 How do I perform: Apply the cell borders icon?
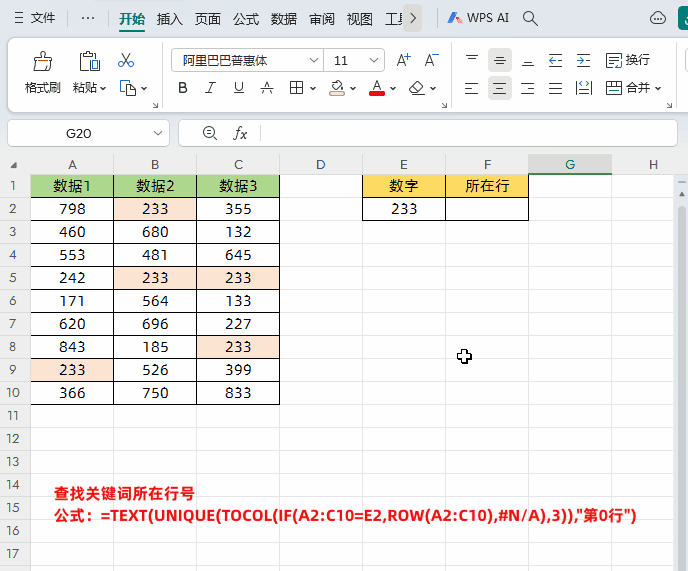tap(297, 88)
